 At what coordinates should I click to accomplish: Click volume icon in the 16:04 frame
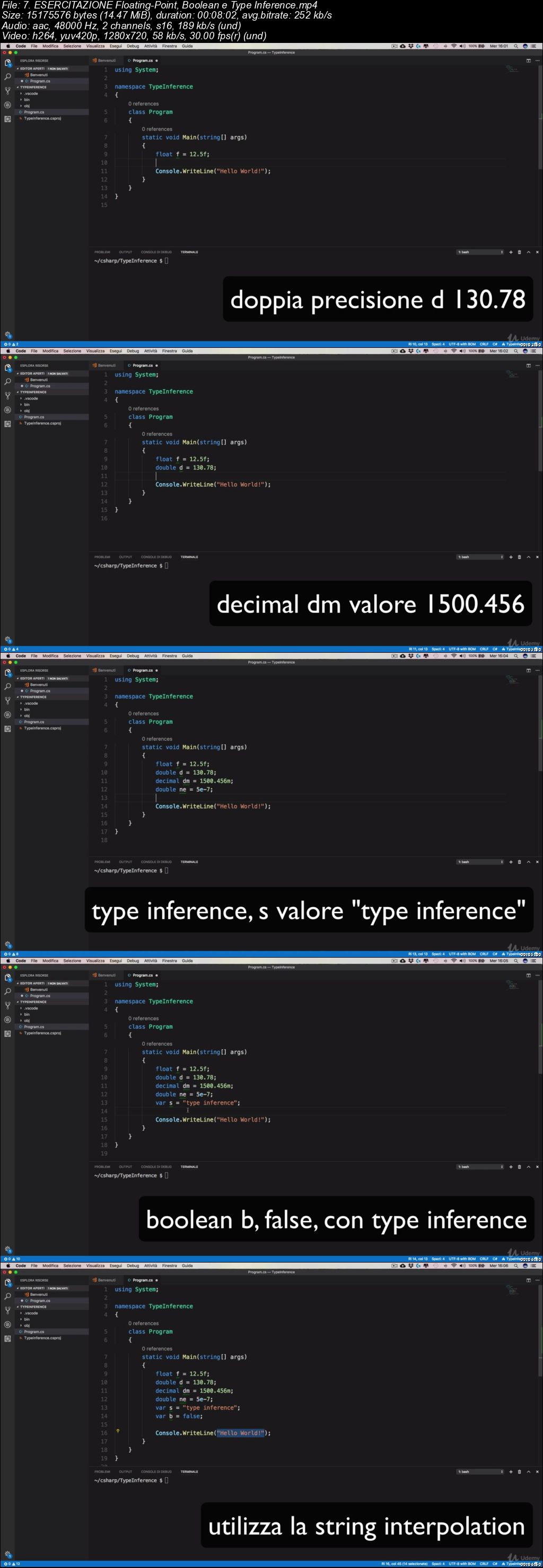click(462, 655)
